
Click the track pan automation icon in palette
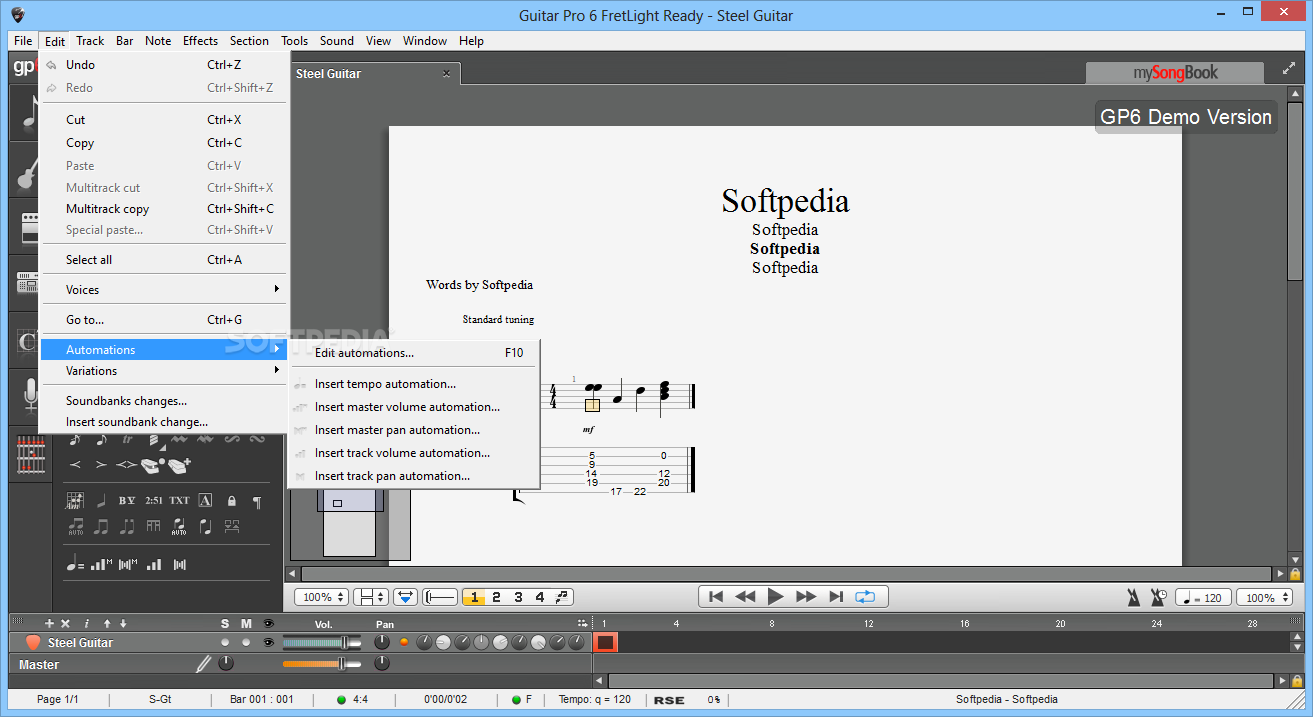pyautogui.click(x=179, y=564)
